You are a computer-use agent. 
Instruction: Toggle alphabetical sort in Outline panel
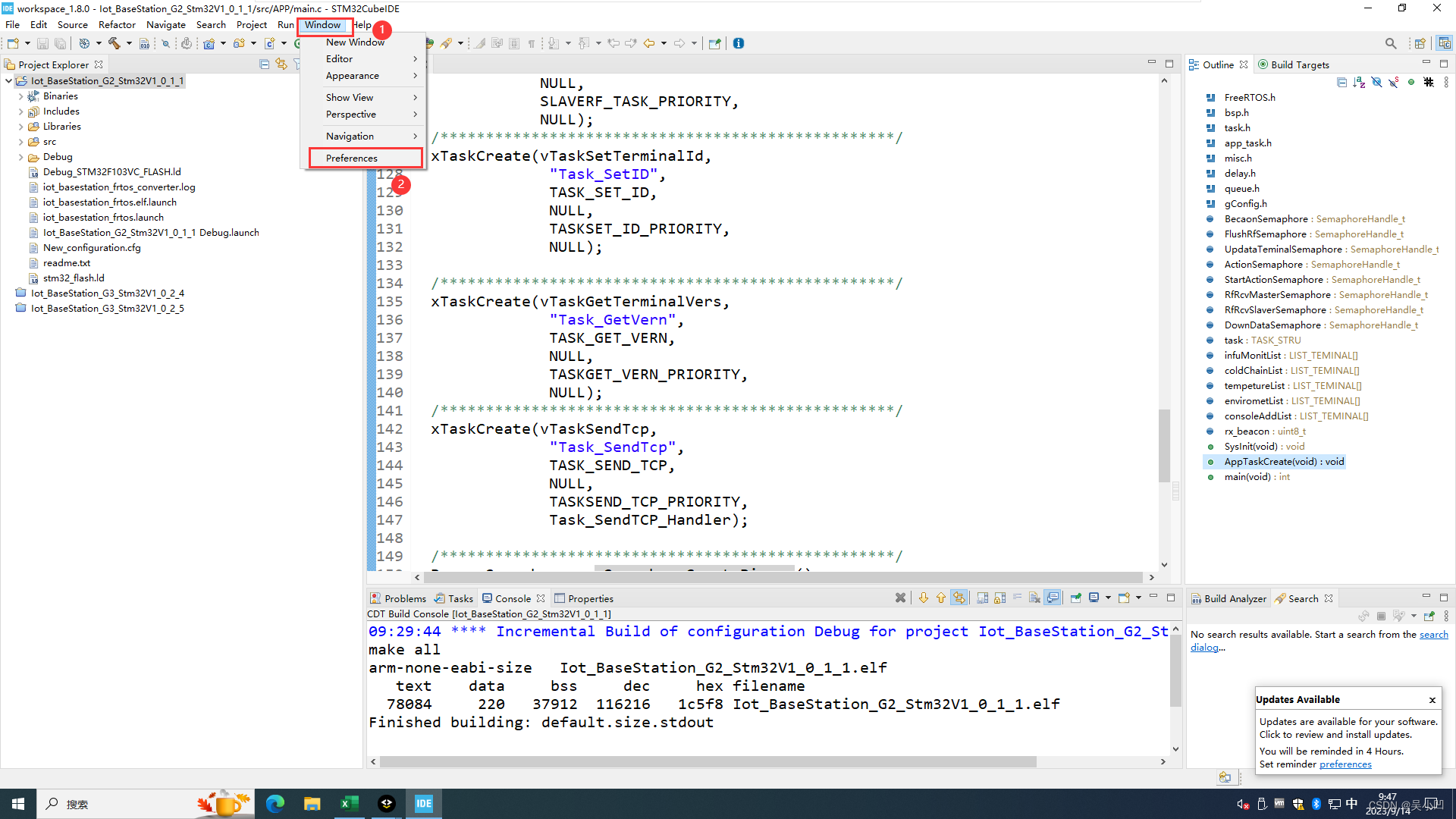1358,82
